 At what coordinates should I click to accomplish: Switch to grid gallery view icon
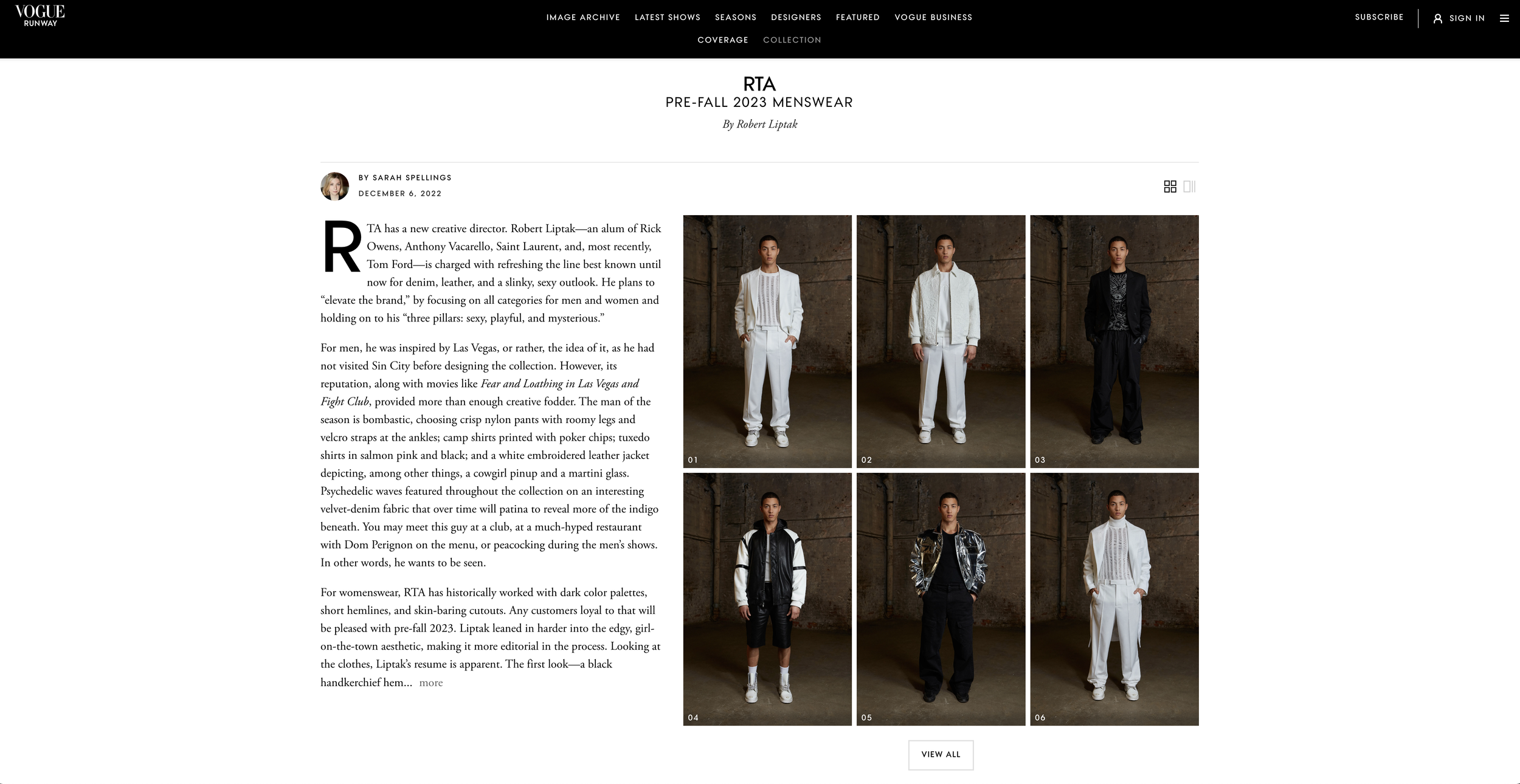click(1170, 187)
